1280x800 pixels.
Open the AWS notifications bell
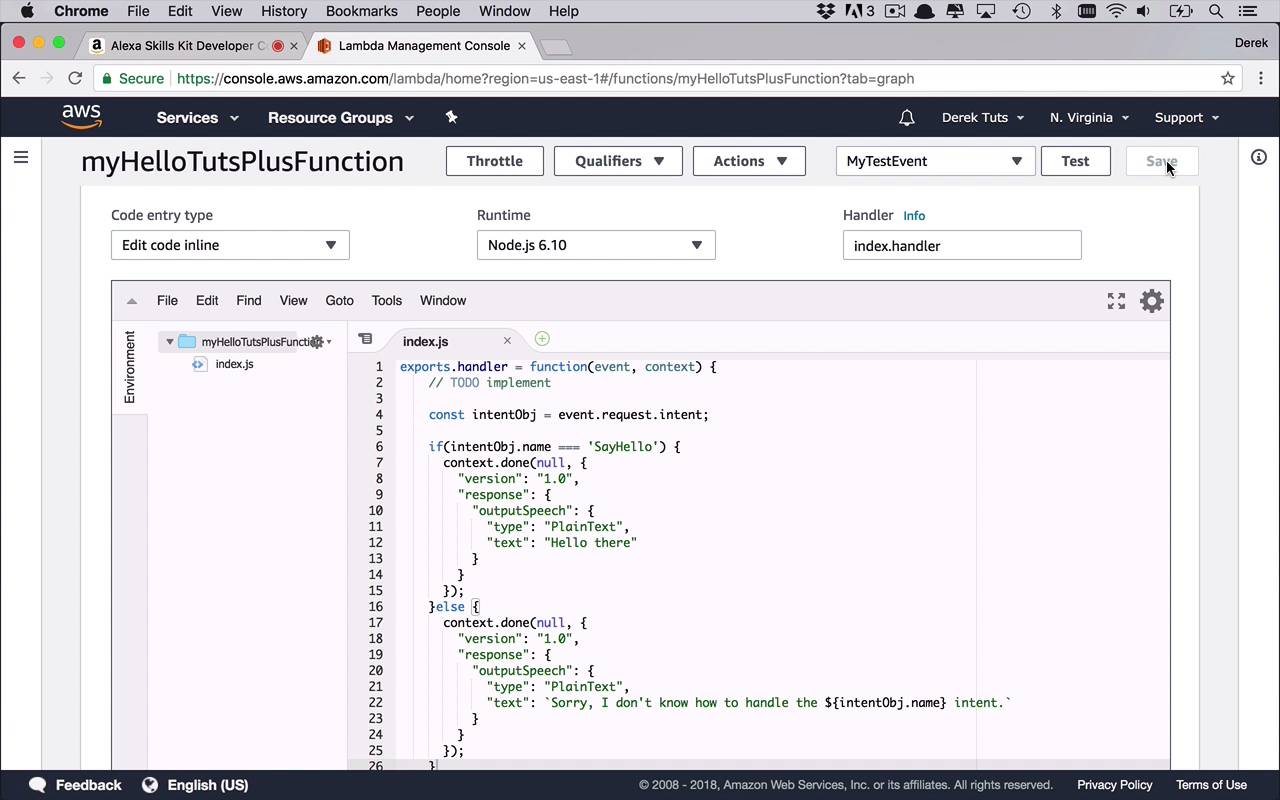tap(906, 118)
